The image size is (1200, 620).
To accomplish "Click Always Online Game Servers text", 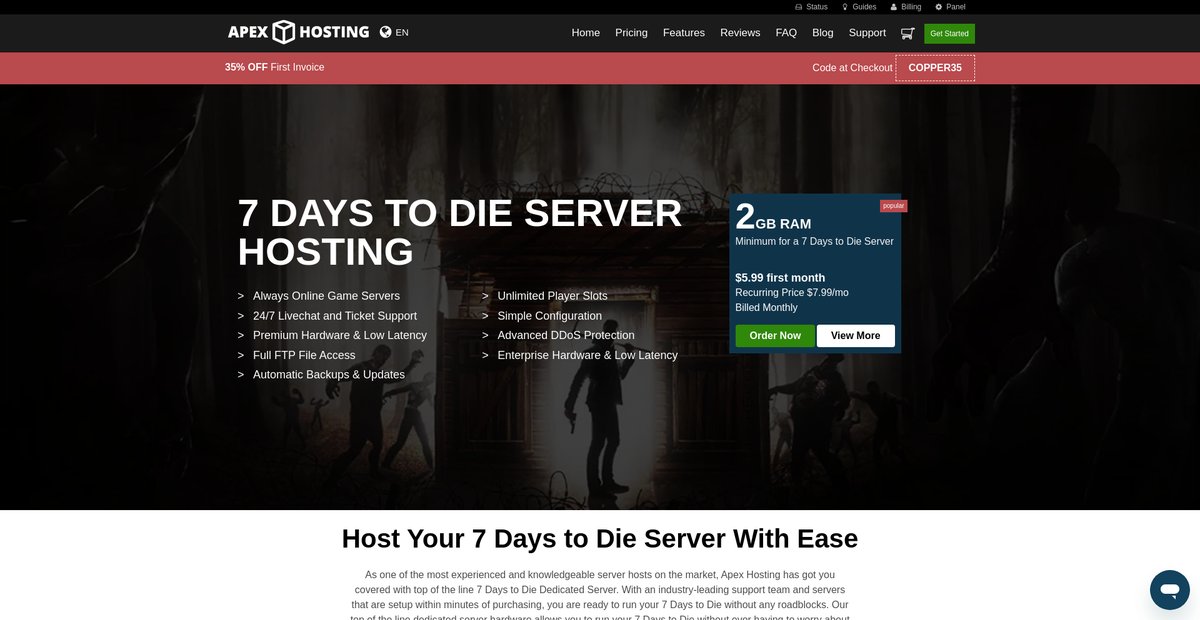I will click(326, 296).
